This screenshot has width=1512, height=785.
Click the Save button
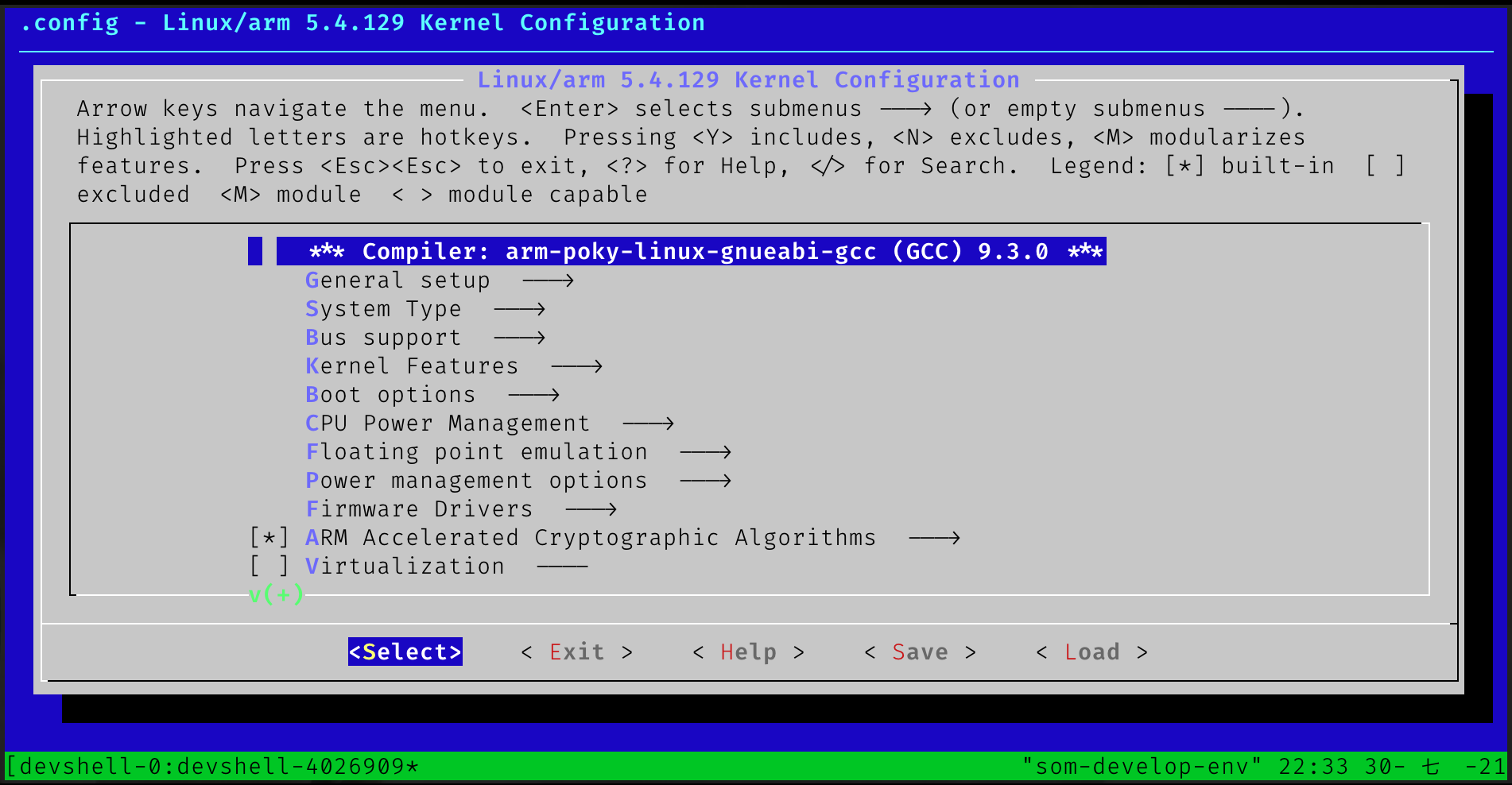(921, 652)
